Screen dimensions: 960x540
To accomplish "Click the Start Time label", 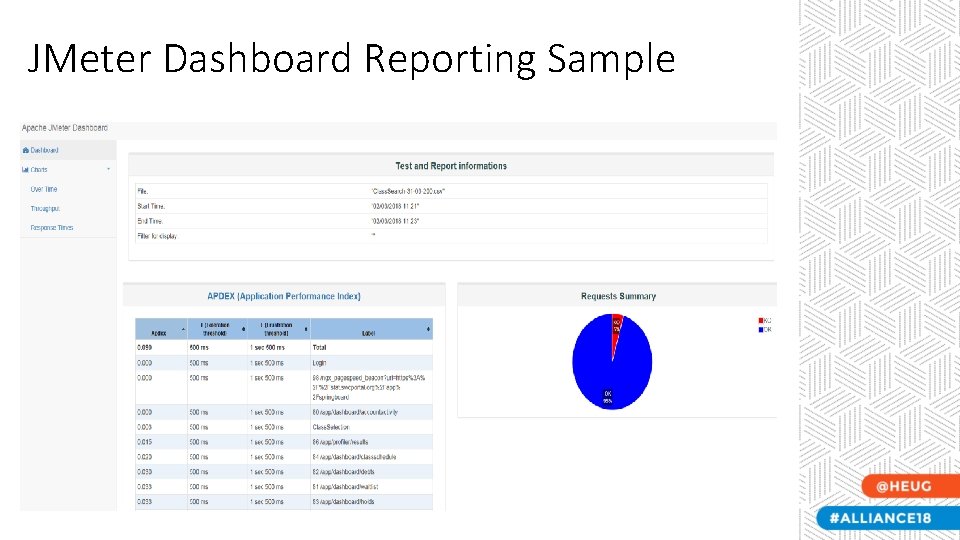I will [151, 206].
